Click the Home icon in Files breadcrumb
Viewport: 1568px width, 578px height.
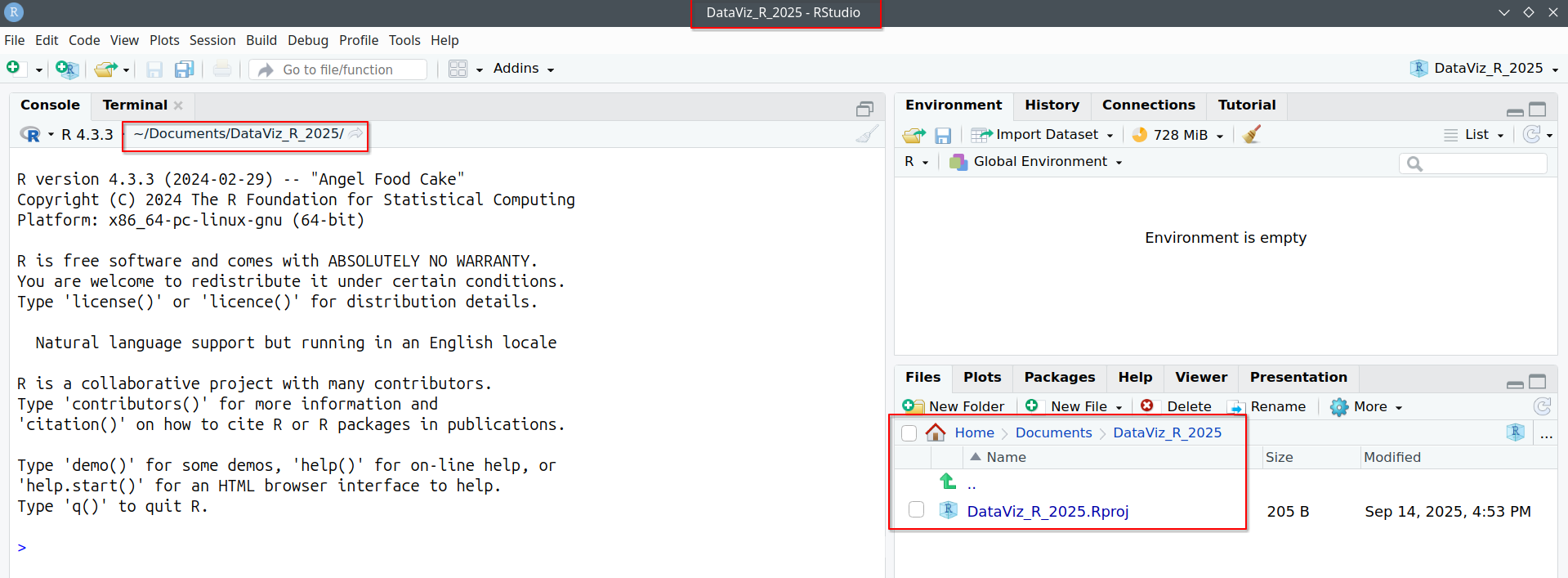[x=936, y=432]
